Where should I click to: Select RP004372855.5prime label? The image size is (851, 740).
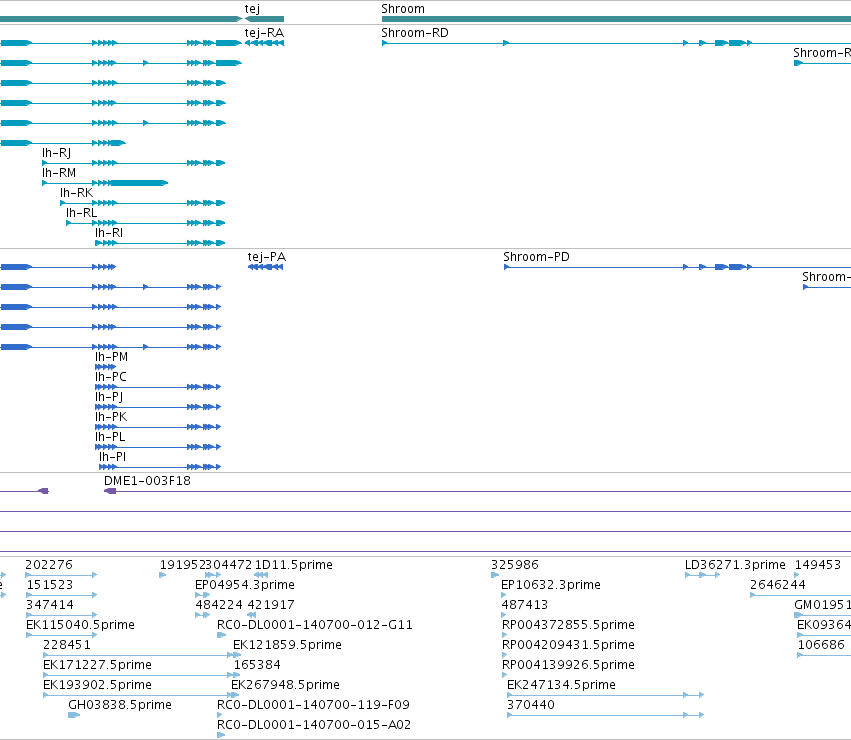click(568, 625)
